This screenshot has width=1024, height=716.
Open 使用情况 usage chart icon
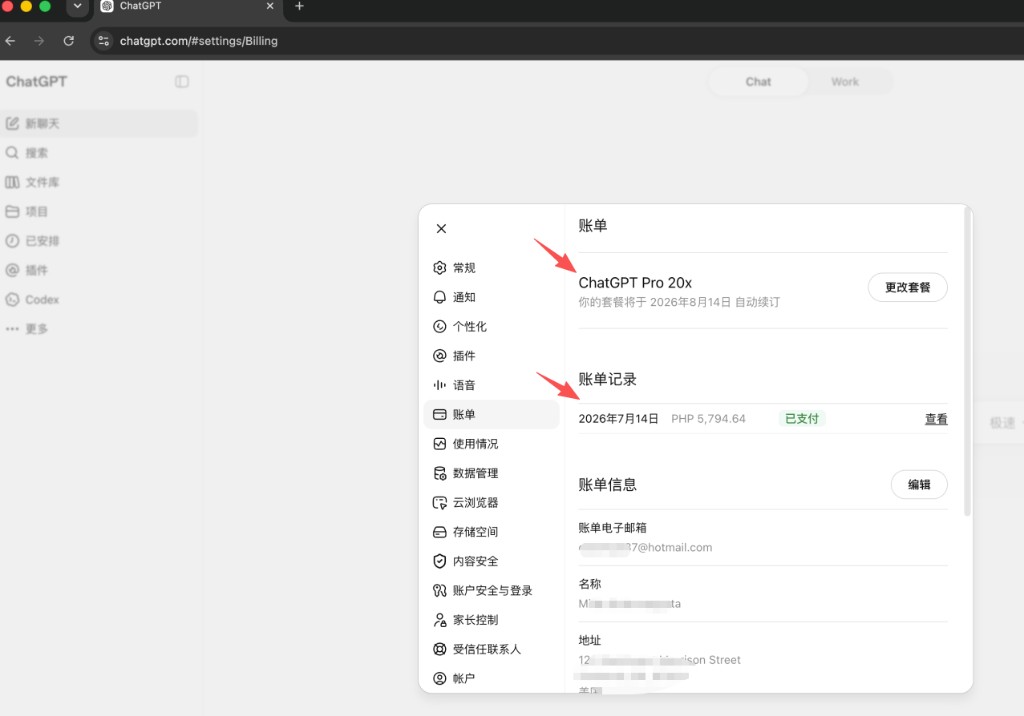tap(440, 444)
